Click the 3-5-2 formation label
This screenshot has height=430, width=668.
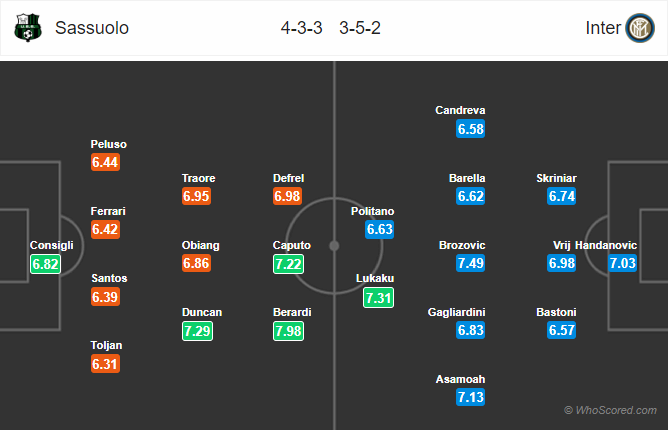pos(360,28)
